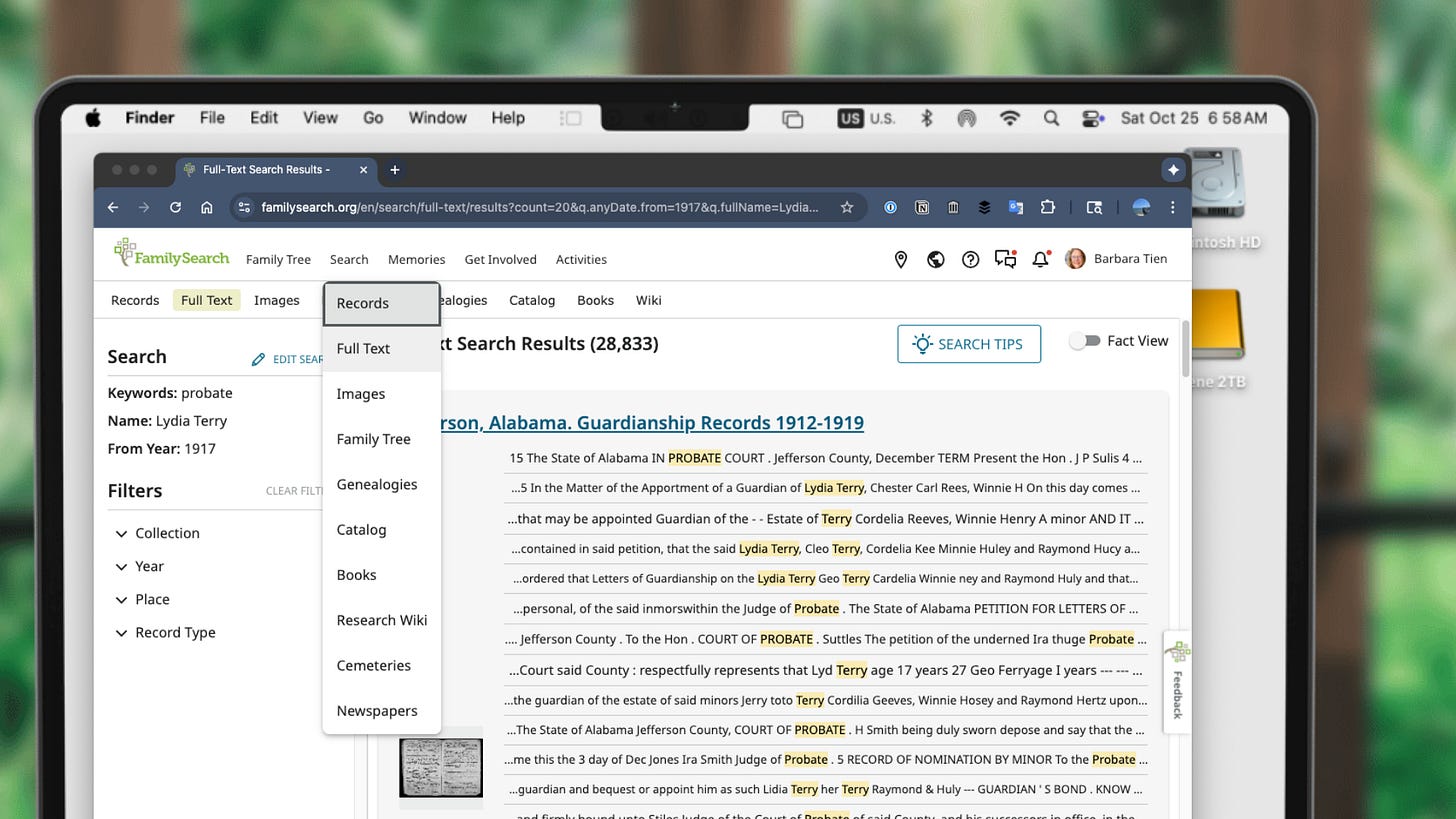Click the site information icon in address bar

pyautogui.click(x=243, y=207)
